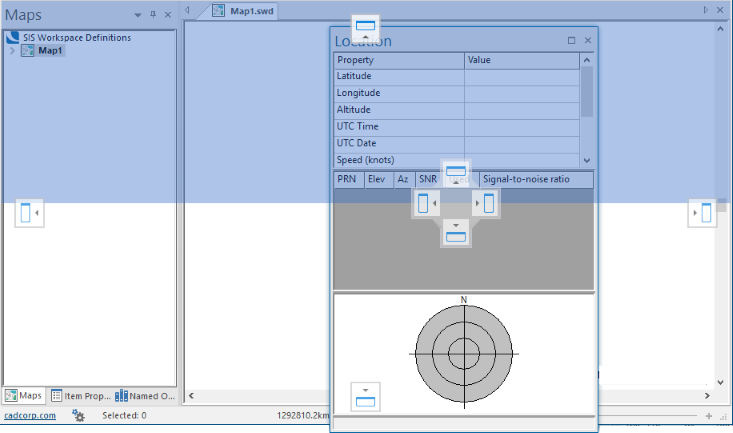The width and height of the screenshot is (733, 433).
Task: Click the center compass dock-top guide
Action: point(456,173)
